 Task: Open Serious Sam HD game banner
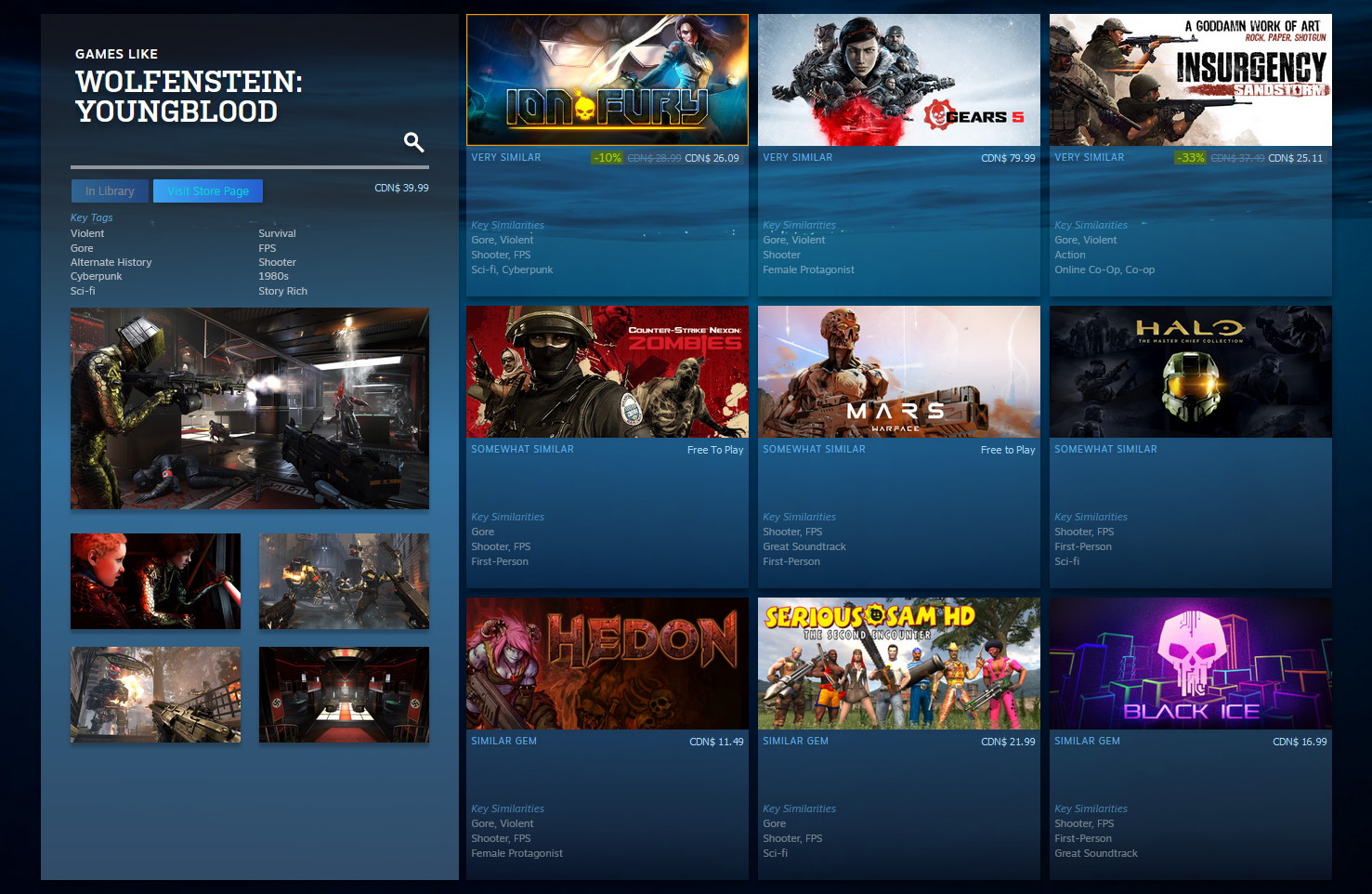(899, 664)
